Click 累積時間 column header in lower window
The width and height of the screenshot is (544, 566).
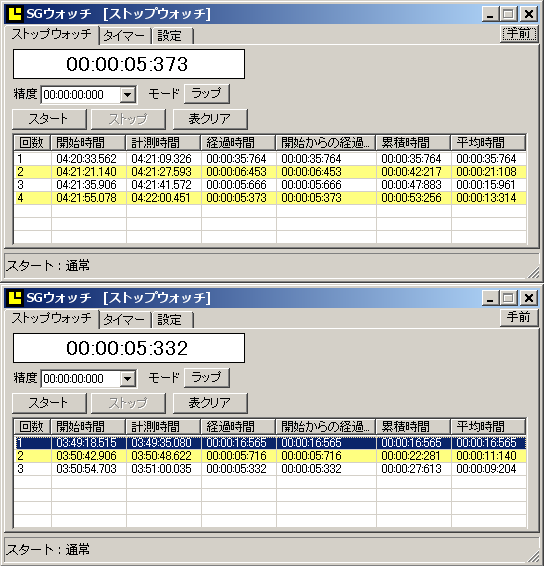click(x=413, y=426)
